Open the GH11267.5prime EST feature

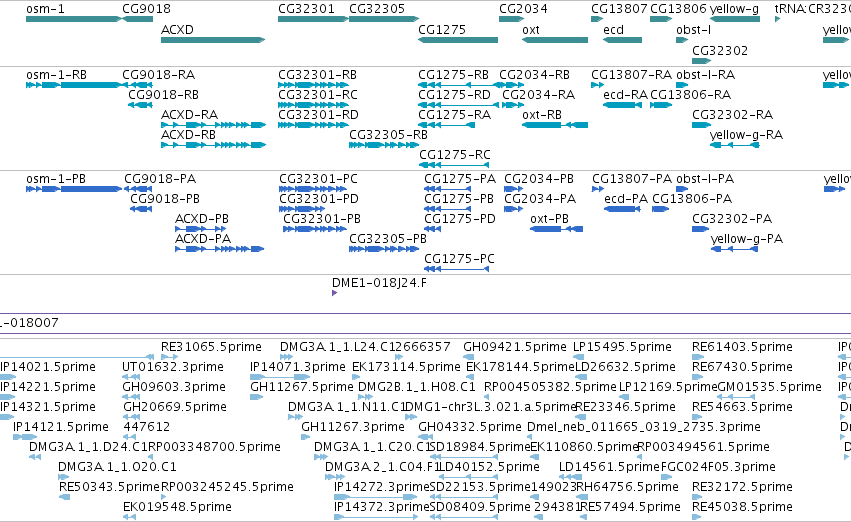tap(256, 397)
